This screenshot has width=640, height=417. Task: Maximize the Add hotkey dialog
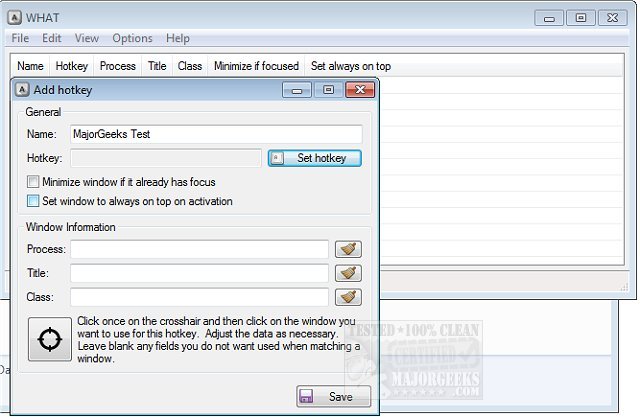(328, 90)
